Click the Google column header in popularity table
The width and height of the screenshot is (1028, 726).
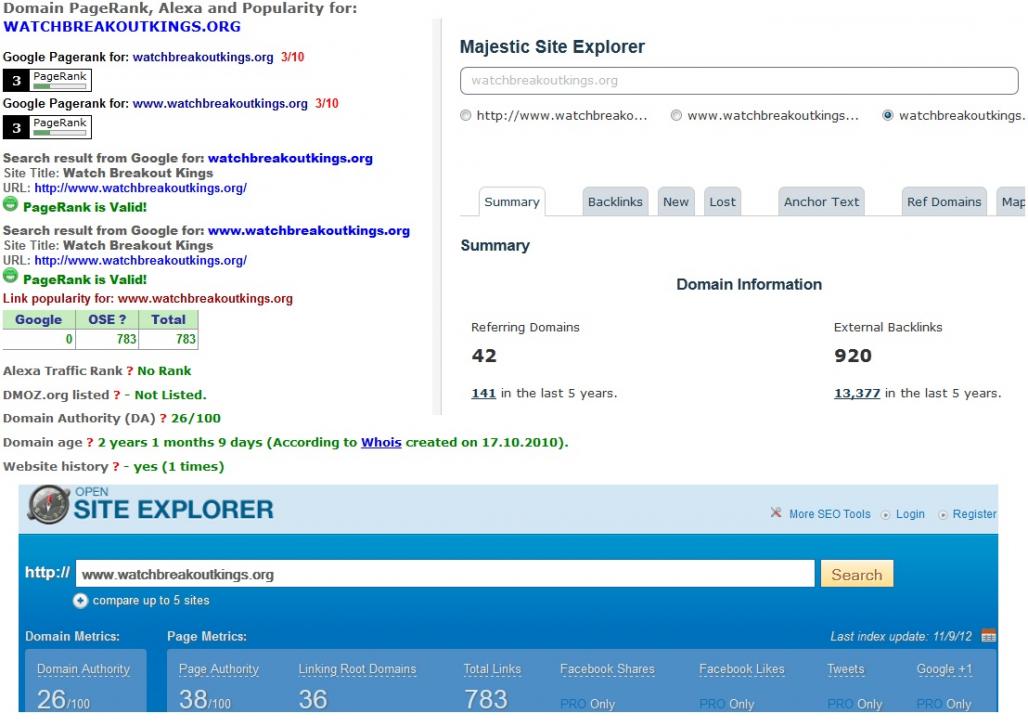tap(39, 319)
